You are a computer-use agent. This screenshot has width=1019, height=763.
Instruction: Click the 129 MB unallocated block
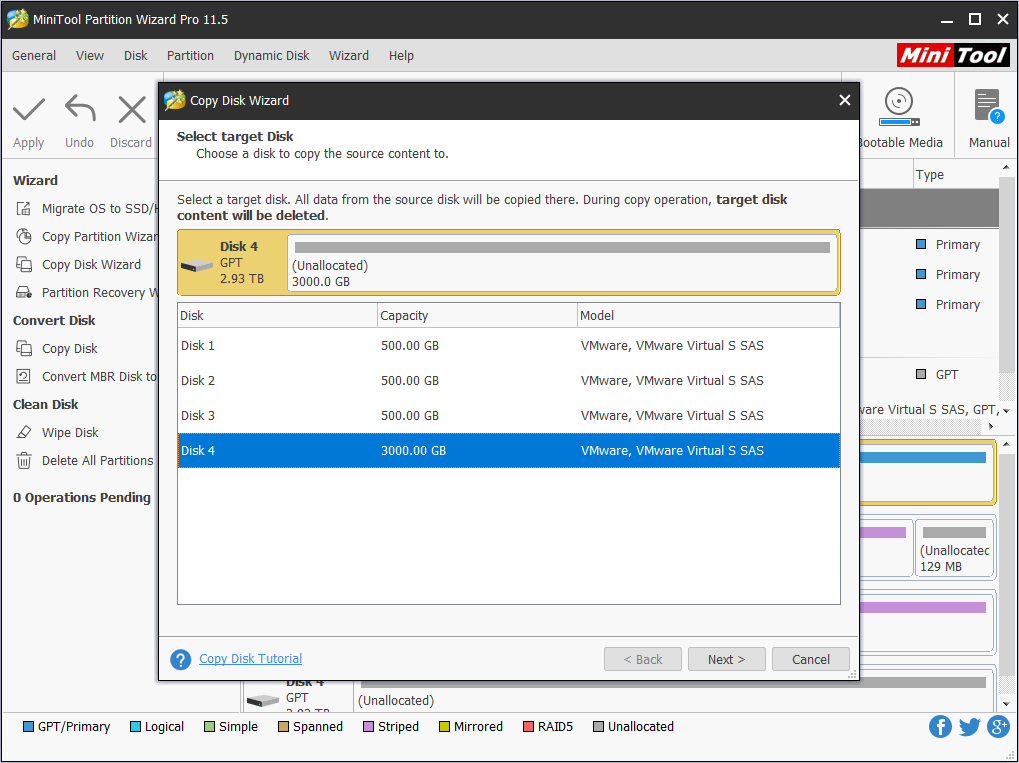click(955, 549)
